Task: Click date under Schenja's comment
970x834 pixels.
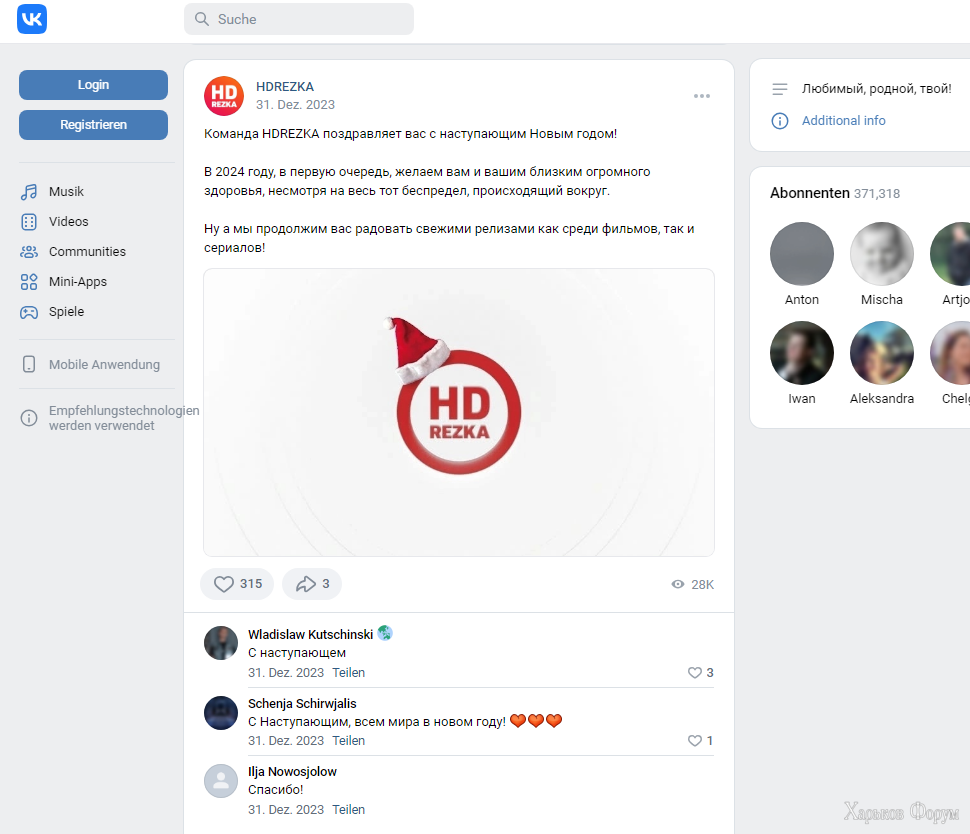Action: tap(286, 741)
